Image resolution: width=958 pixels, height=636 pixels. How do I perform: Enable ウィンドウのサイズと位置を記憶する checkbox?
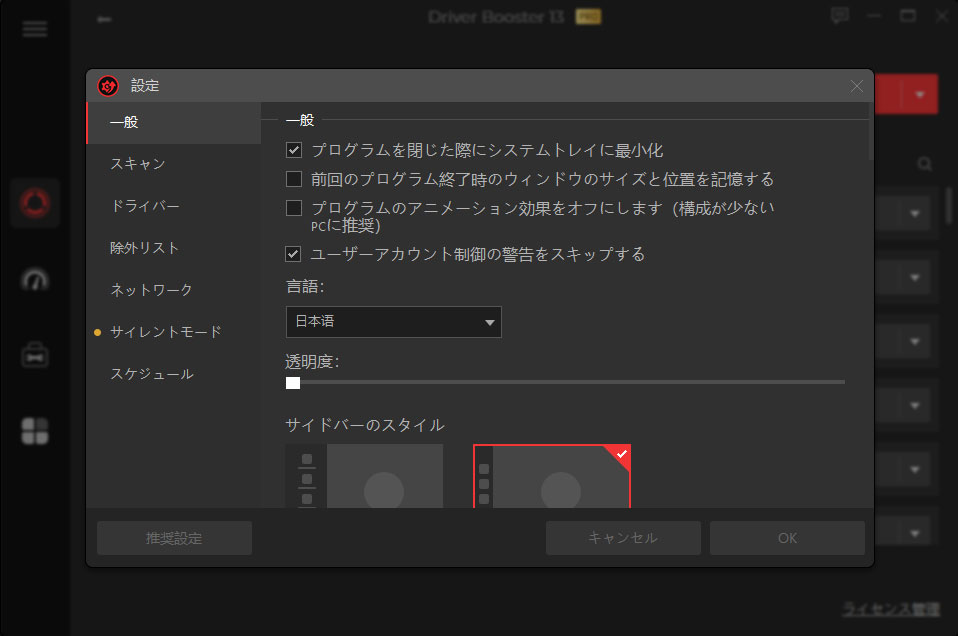click(294, 179)
